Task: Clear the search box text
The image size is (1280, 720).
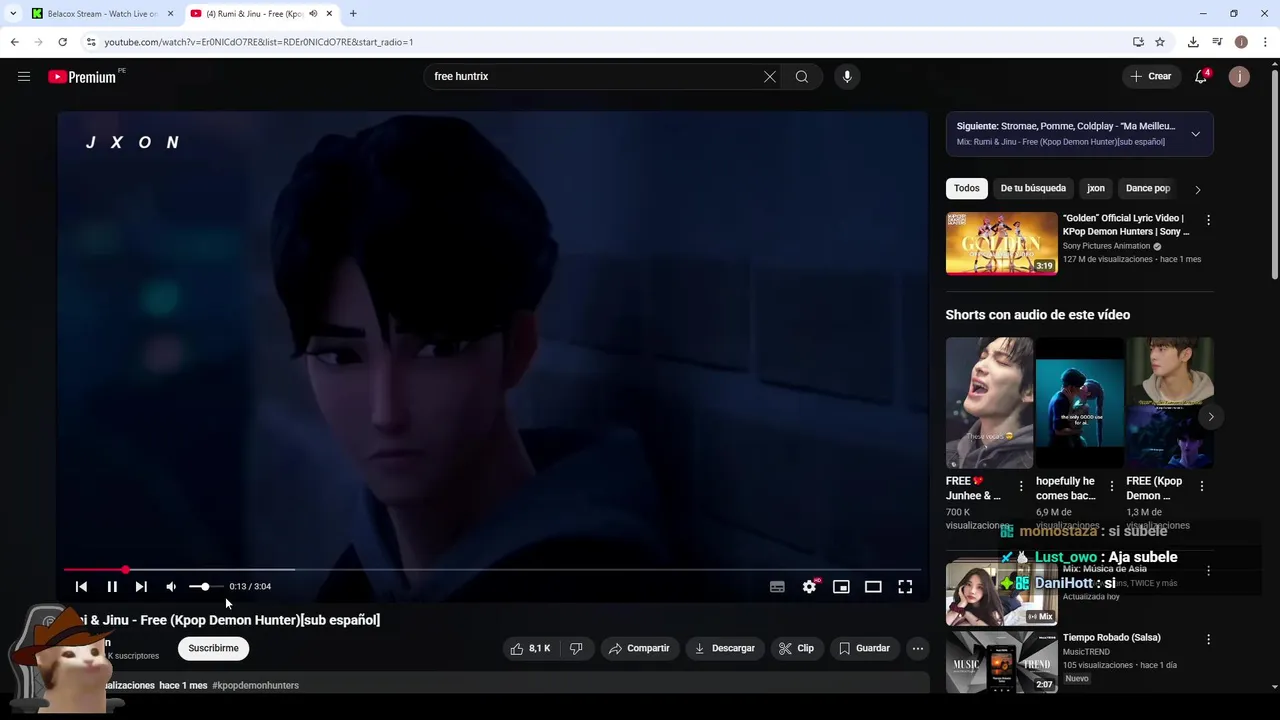Action: [770, 77]
